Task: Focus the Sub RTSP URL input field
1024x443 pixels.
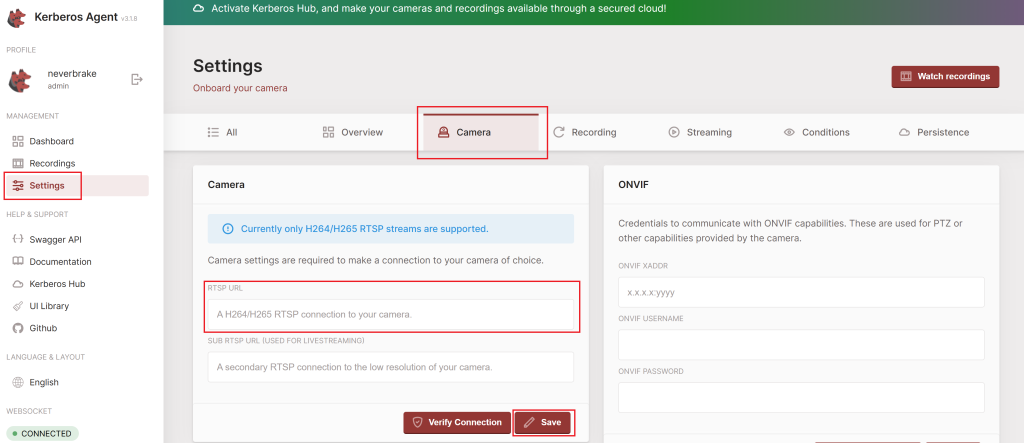Action: [391, 367]
